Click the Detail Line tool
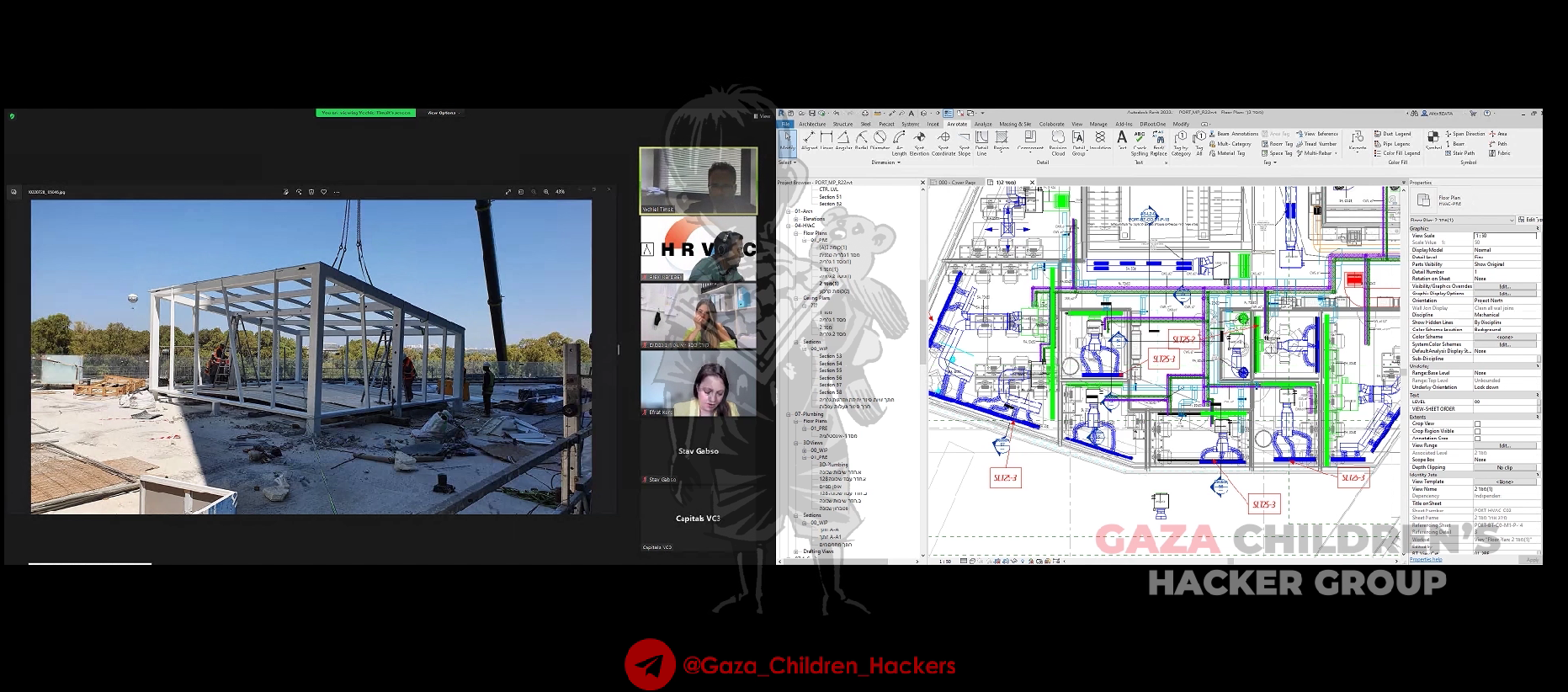This screenshot has width=1568, height=692. tap(981, 139)
